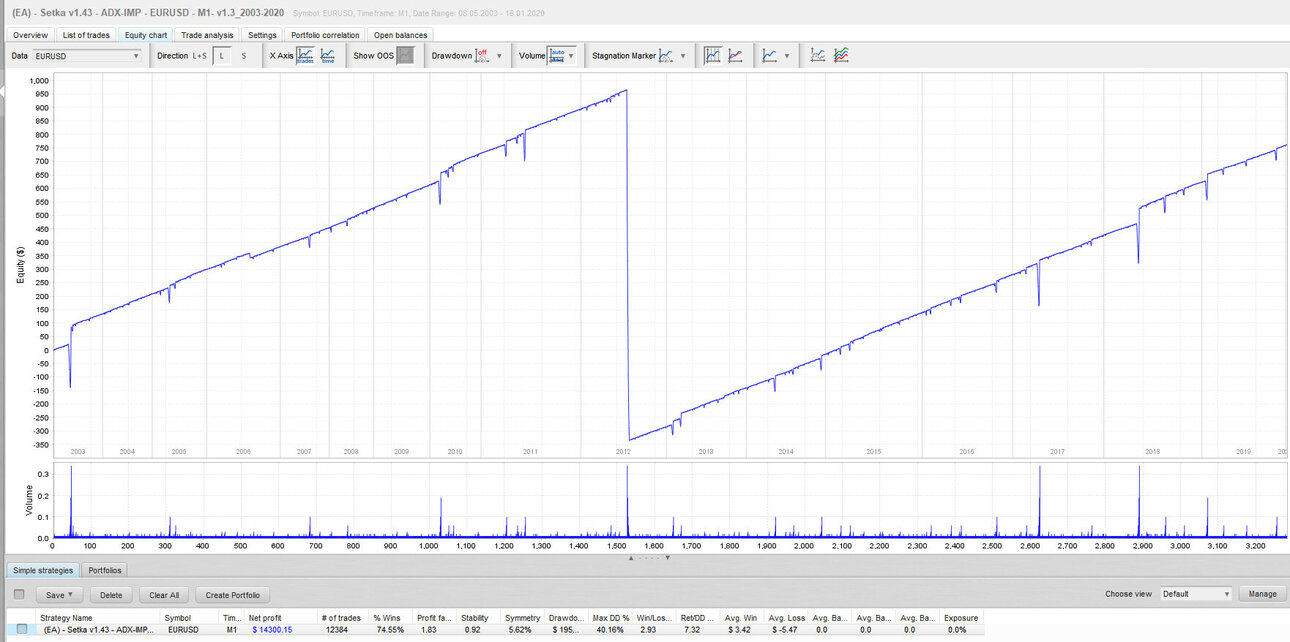
Task: Switch to the Overview tab
Action: tap(29, 35)
